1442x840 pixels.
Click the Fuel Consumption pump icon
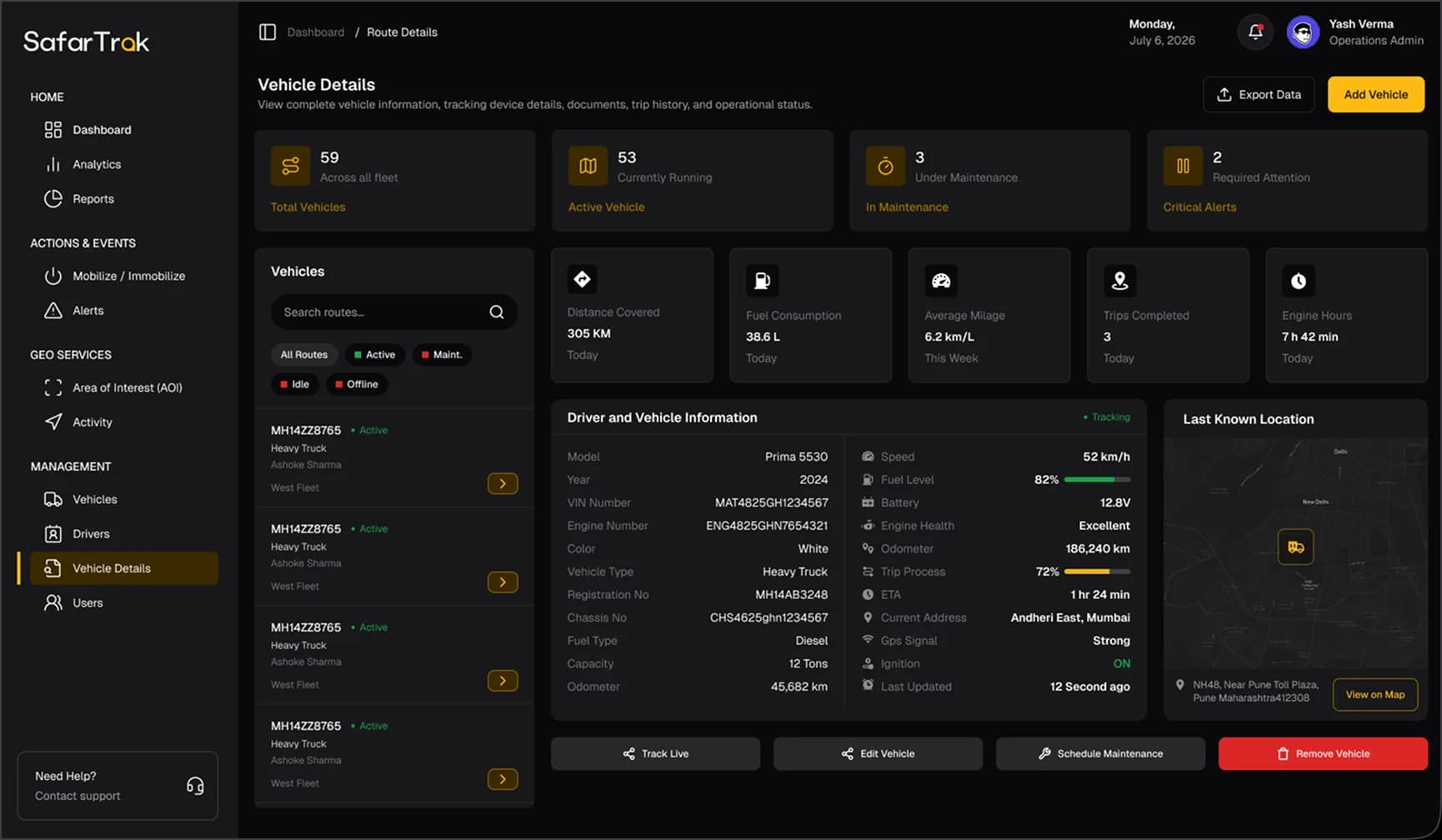pyautogui.click(x=762, y=281)
